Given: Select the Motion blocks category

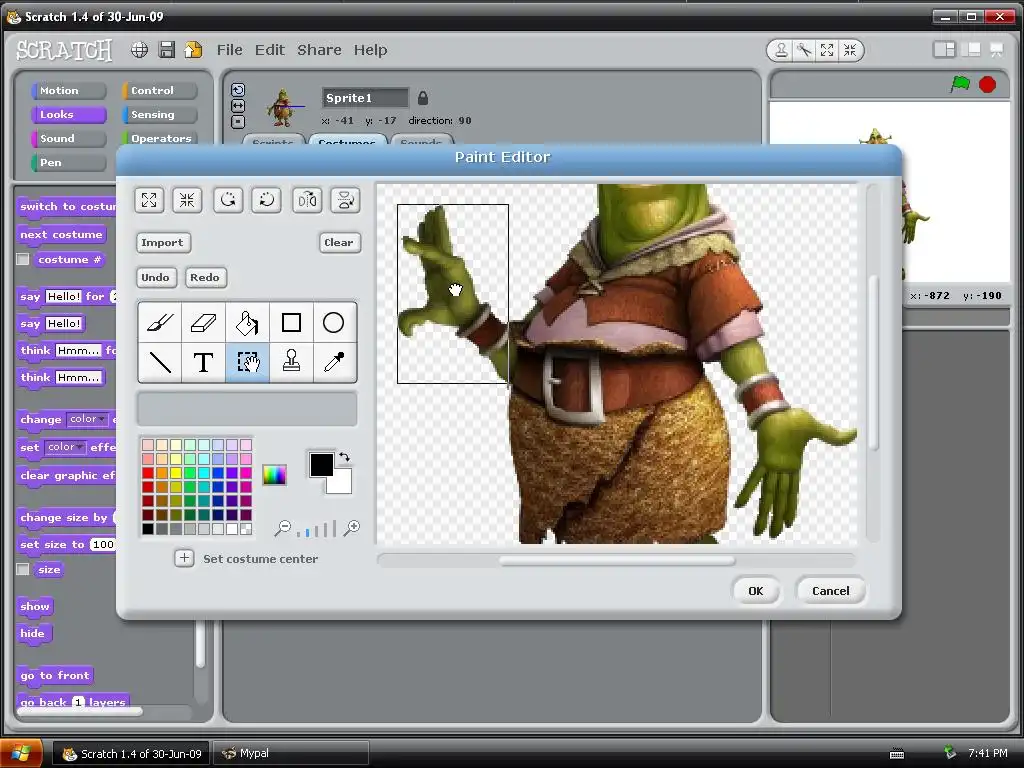Looking at the screenshot, I should tap(68, 91).
